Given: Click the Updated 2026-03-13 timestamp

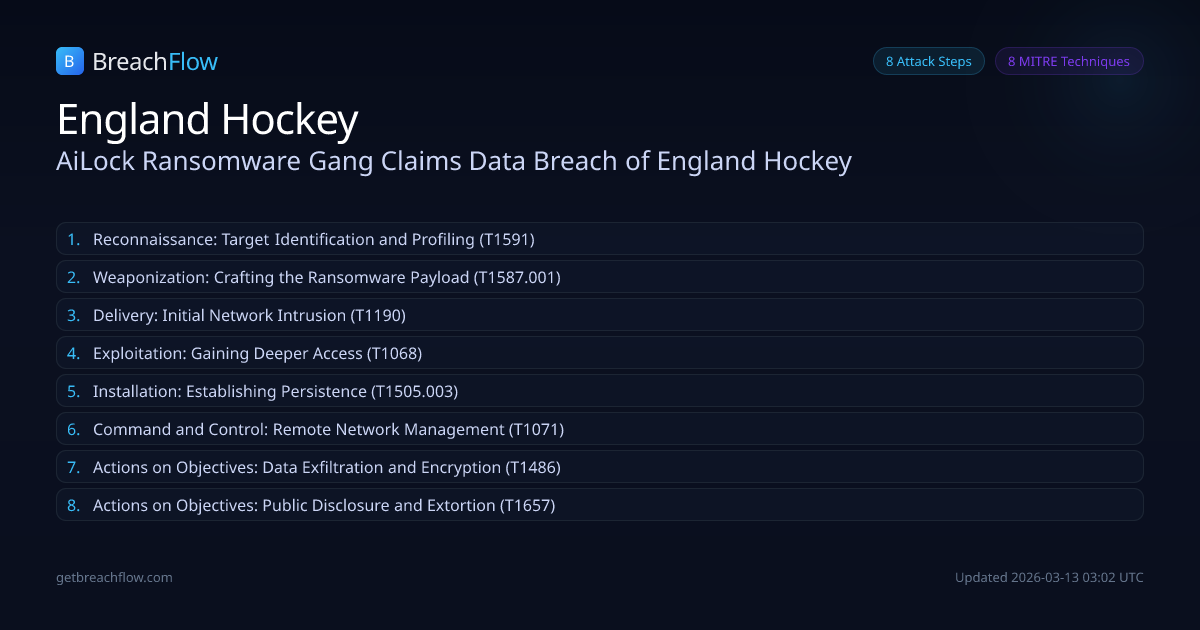Looking at the screenshot, I should click(x=1049, y=577).
